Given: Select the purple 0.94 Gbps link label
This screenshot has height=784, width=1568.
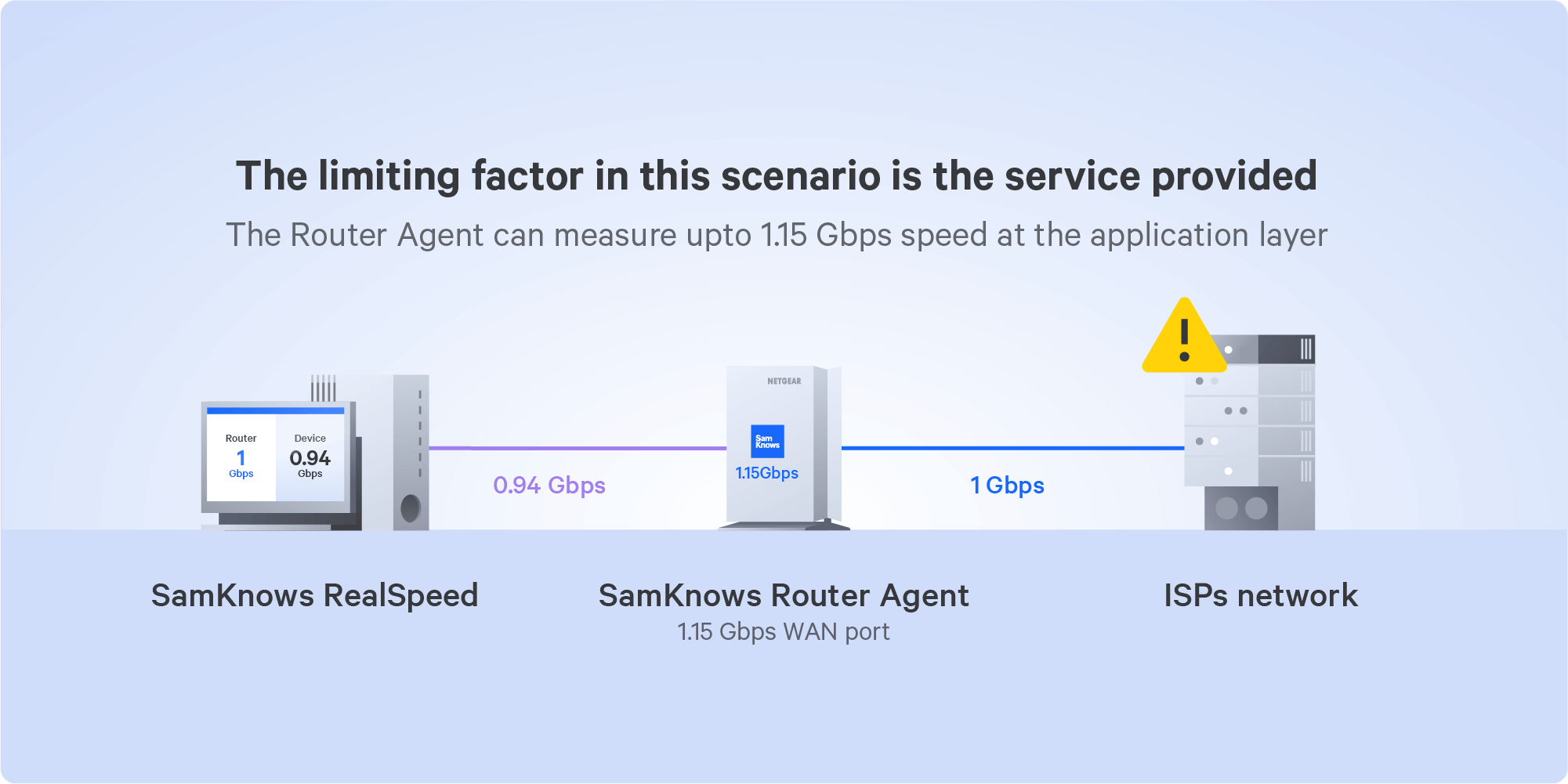Looking at the screenshot, I should pyautogui.click(x=549, y=486).
